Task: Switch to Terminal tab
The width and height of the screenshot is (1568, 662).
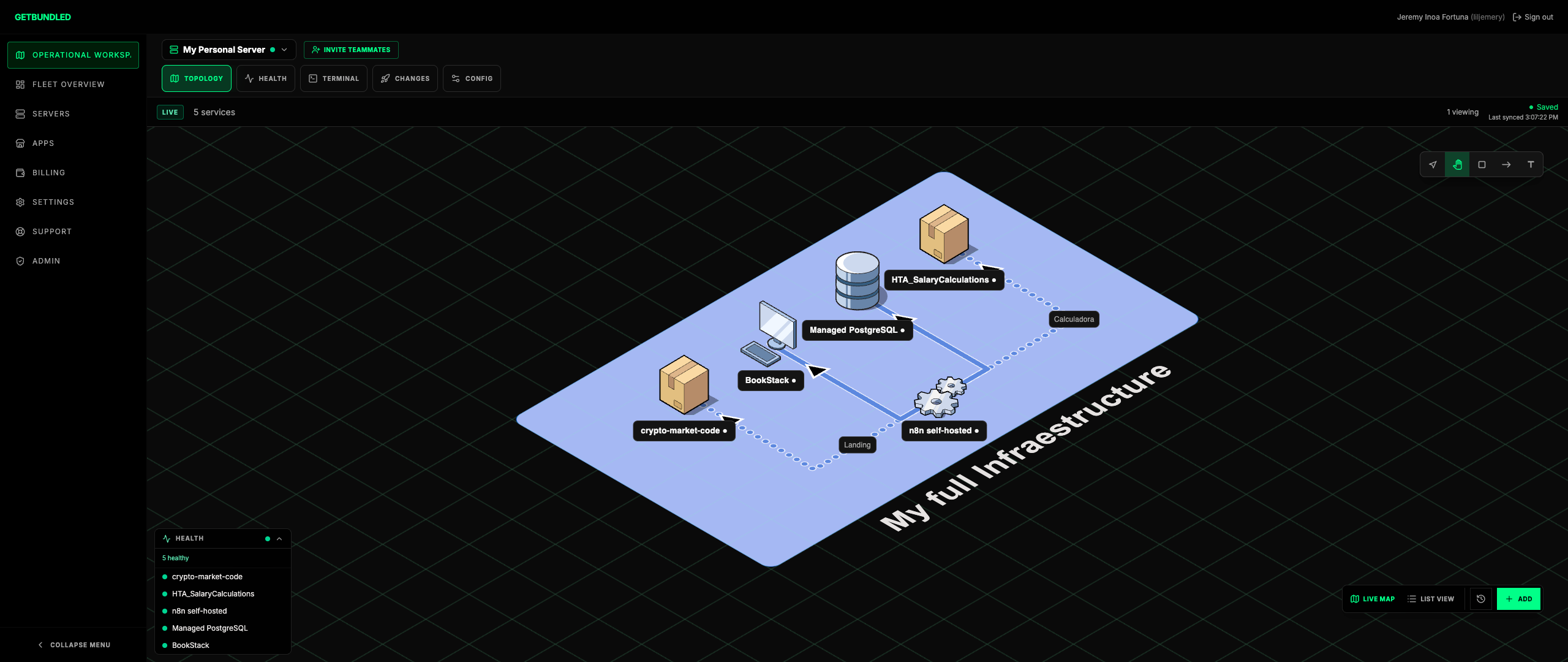Action: click(x=333, y=78)
